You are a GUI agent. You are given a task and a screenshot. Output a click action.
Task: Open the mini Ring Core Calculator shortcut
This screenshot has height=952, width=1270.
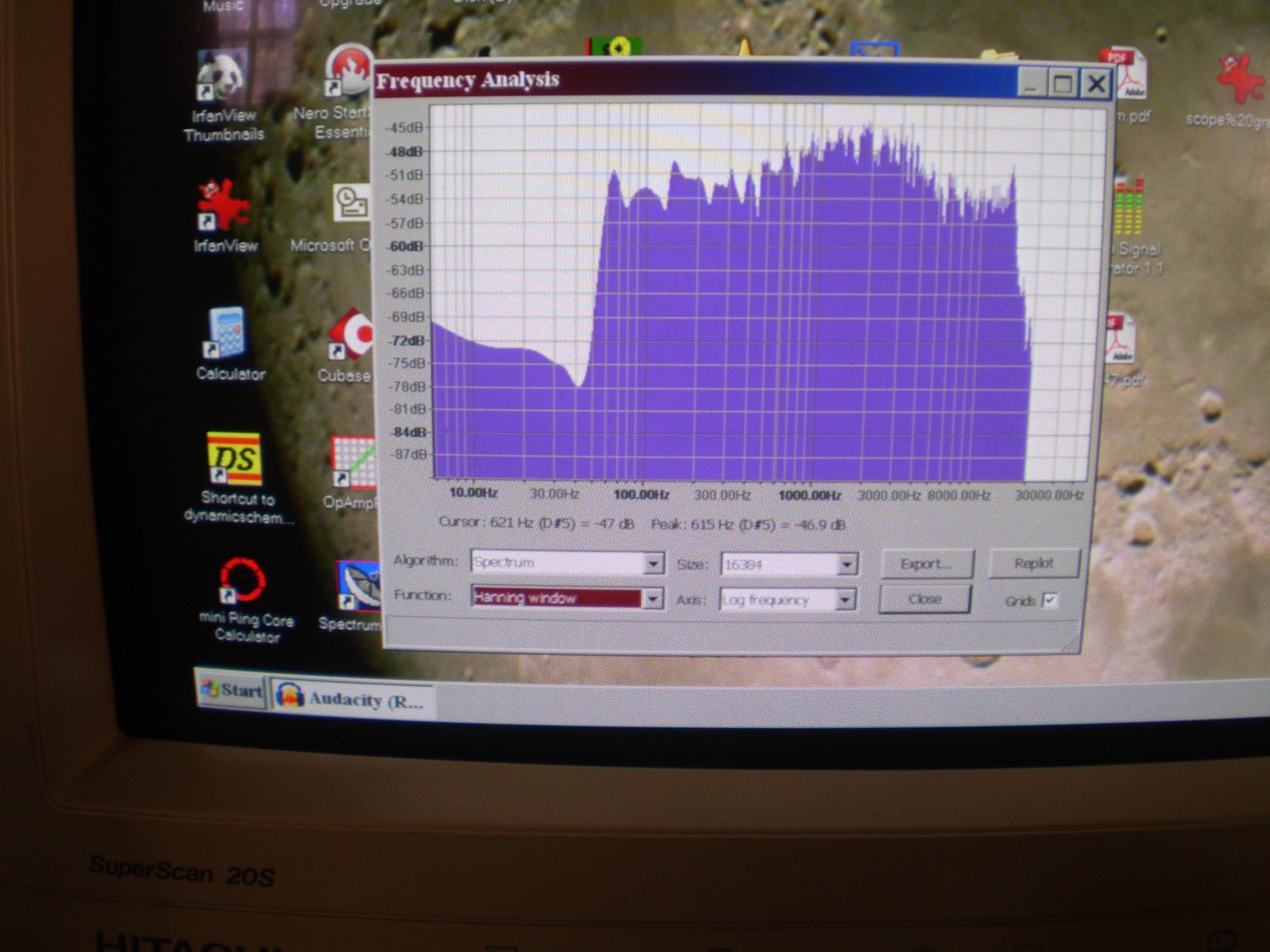click(x=246, y=600)
